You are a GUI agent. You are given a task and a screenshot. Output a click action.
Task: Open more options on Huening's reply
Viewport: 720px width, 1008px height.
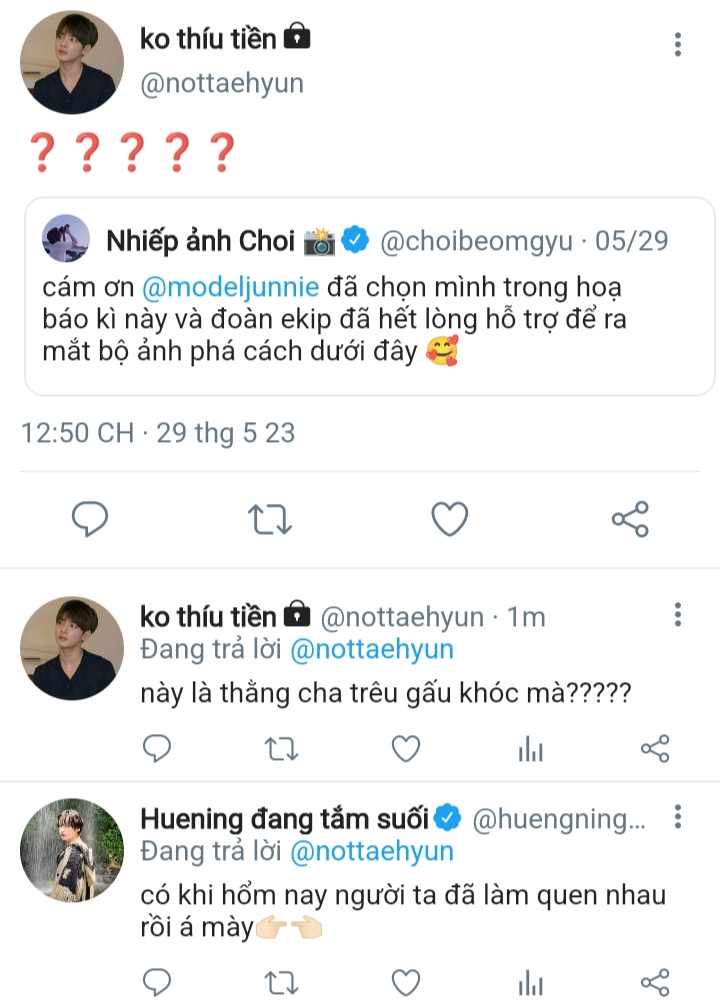pos(678,818)
